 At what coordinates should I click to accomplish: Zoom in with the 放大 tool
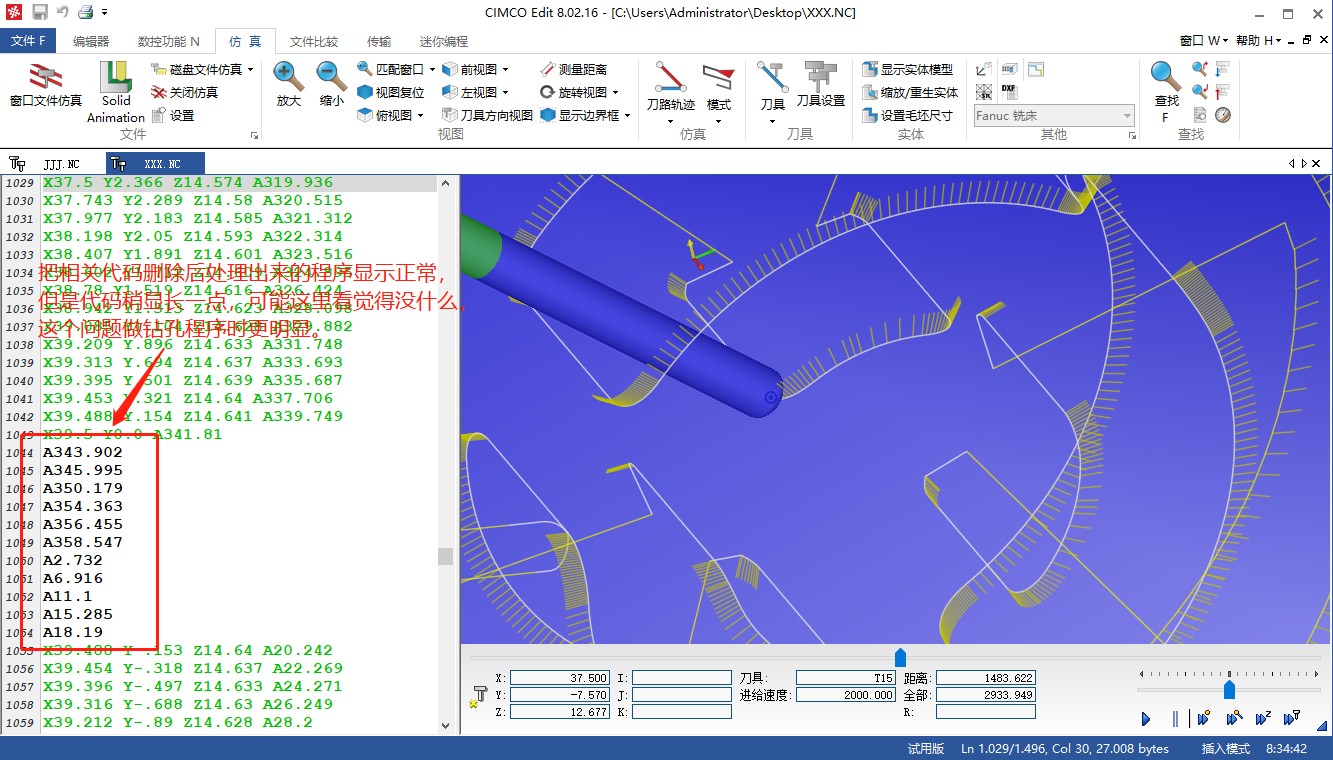click(289, 85)
